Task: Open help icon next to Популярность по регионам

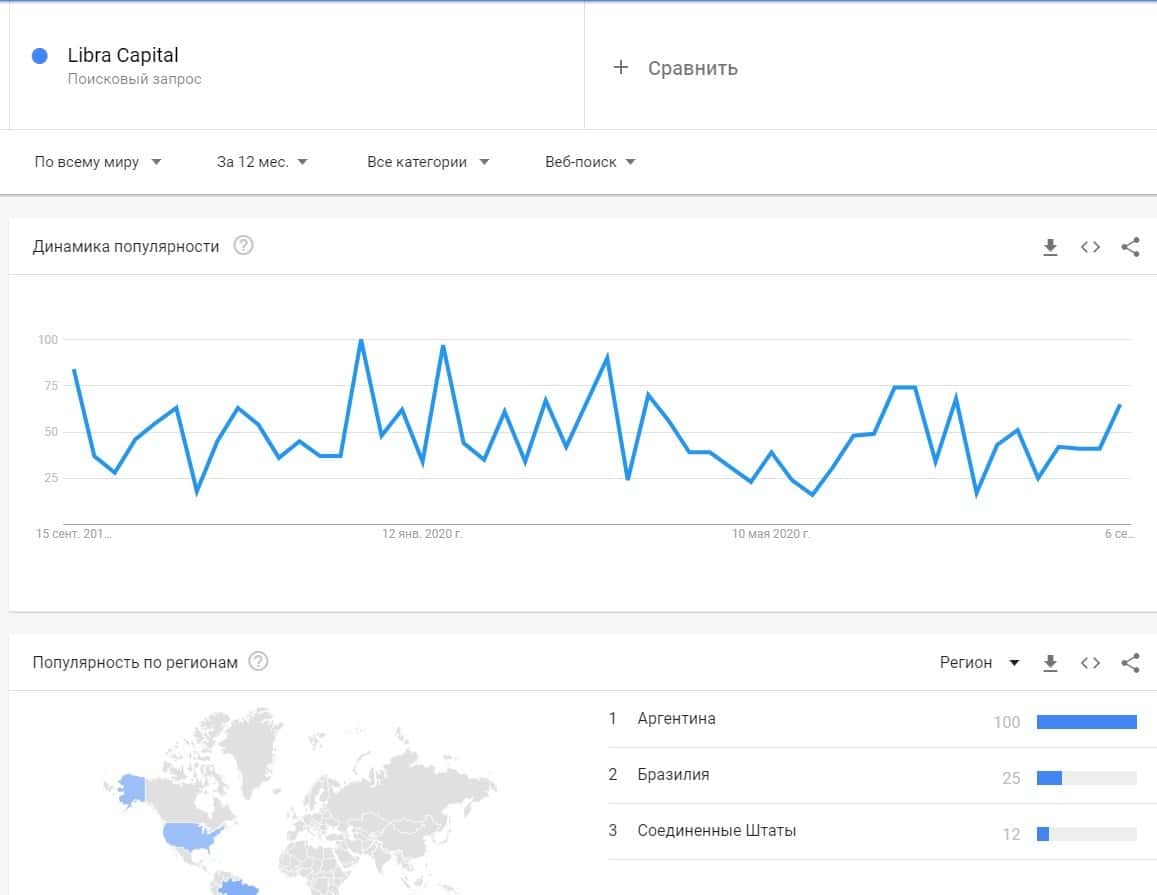Action: click(x=258, y=662)
